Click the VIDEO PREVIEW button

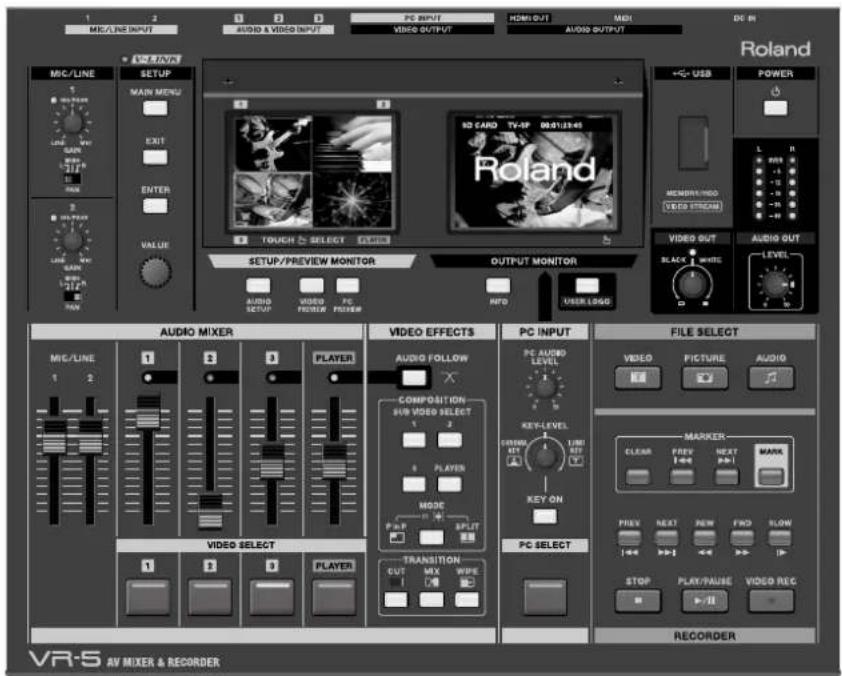(311, 286)
